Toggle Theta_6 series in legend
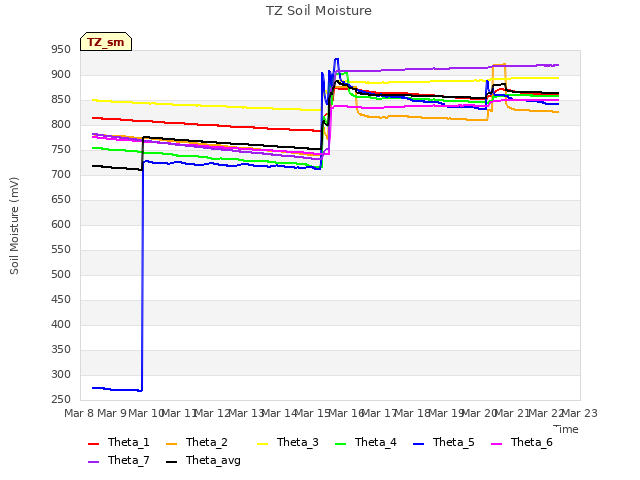 coord(522,442)
